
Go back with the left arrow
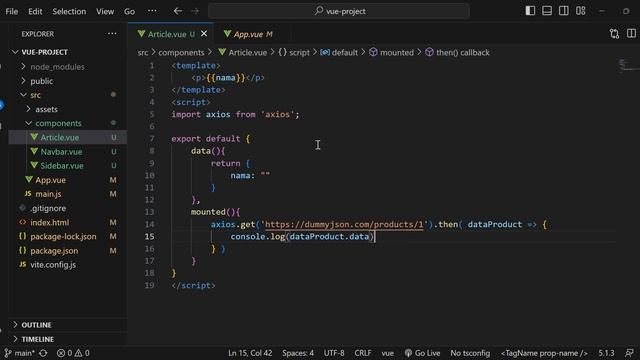coord(178,11)
